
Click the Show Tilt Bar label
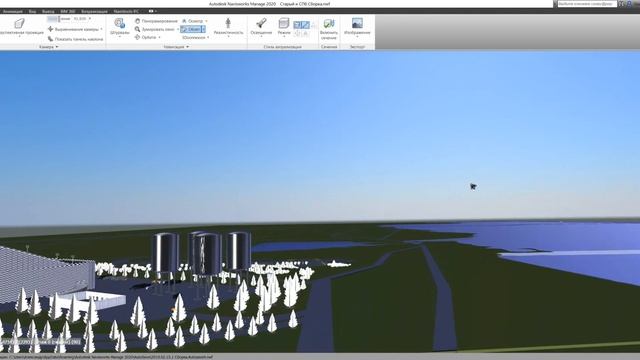(x=79, y=39)
